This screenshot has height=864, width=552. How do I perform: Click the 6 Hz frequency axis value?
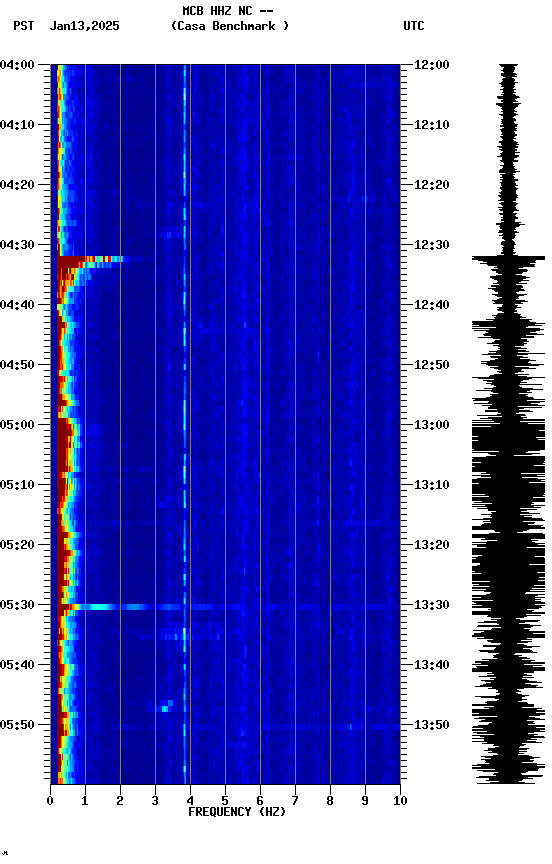pyautogui.click(x=260, y=801)
